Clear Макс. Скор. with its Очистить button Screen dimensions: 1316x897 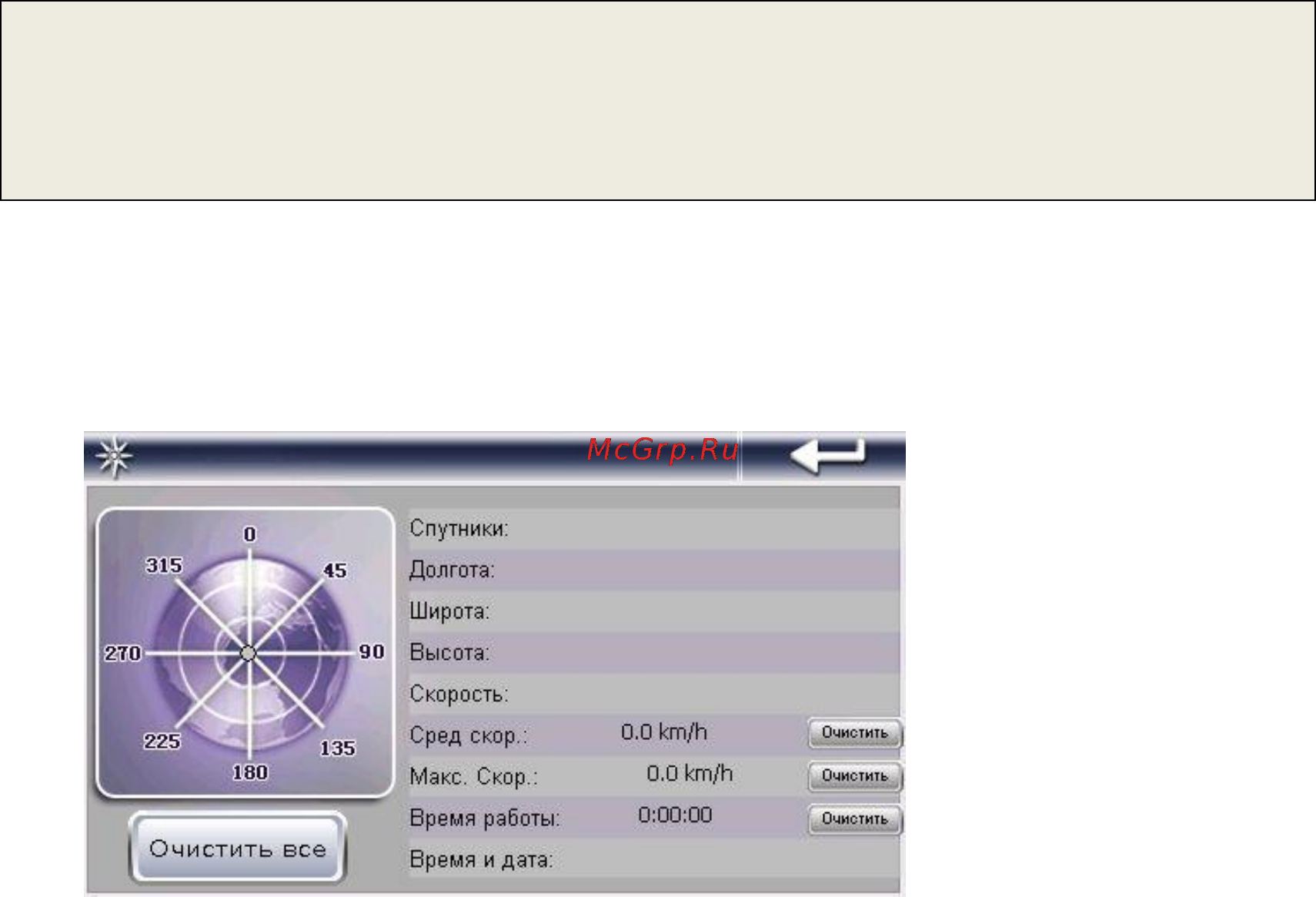point(854,776)
